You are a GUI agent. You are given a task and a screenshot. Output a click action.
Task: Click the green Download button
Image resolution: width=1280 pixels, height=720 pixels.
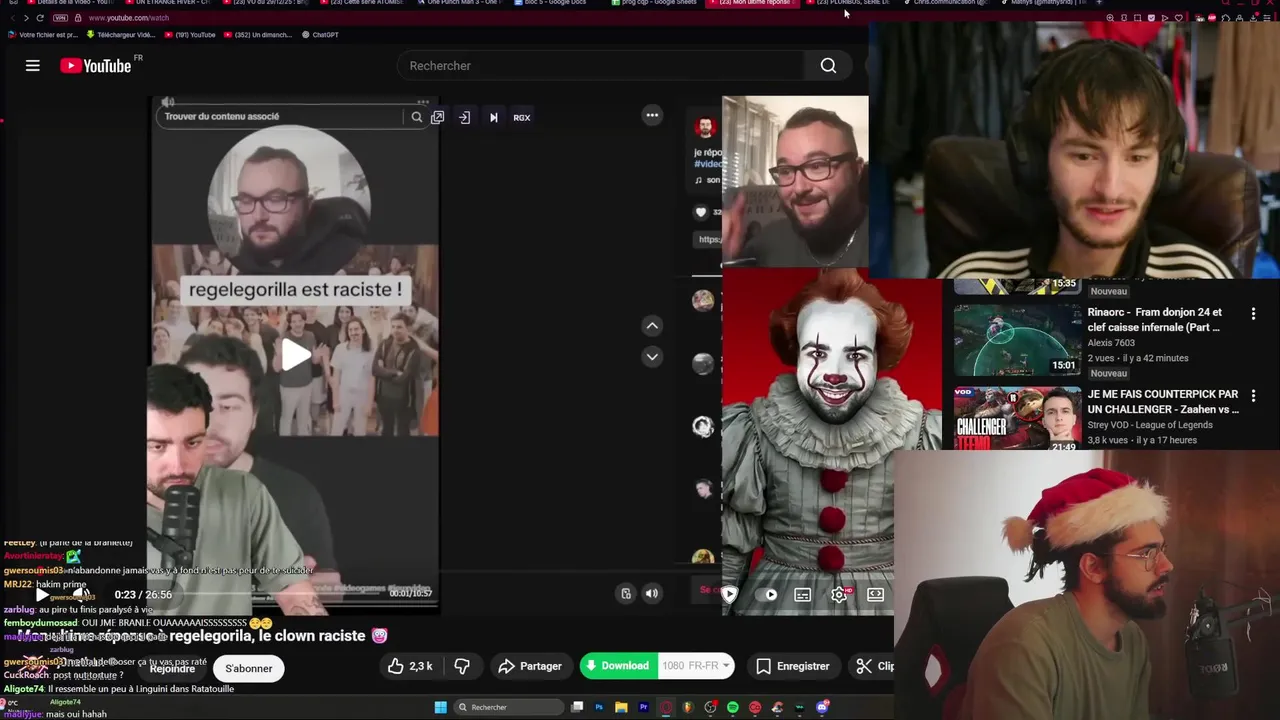point(617,666)
